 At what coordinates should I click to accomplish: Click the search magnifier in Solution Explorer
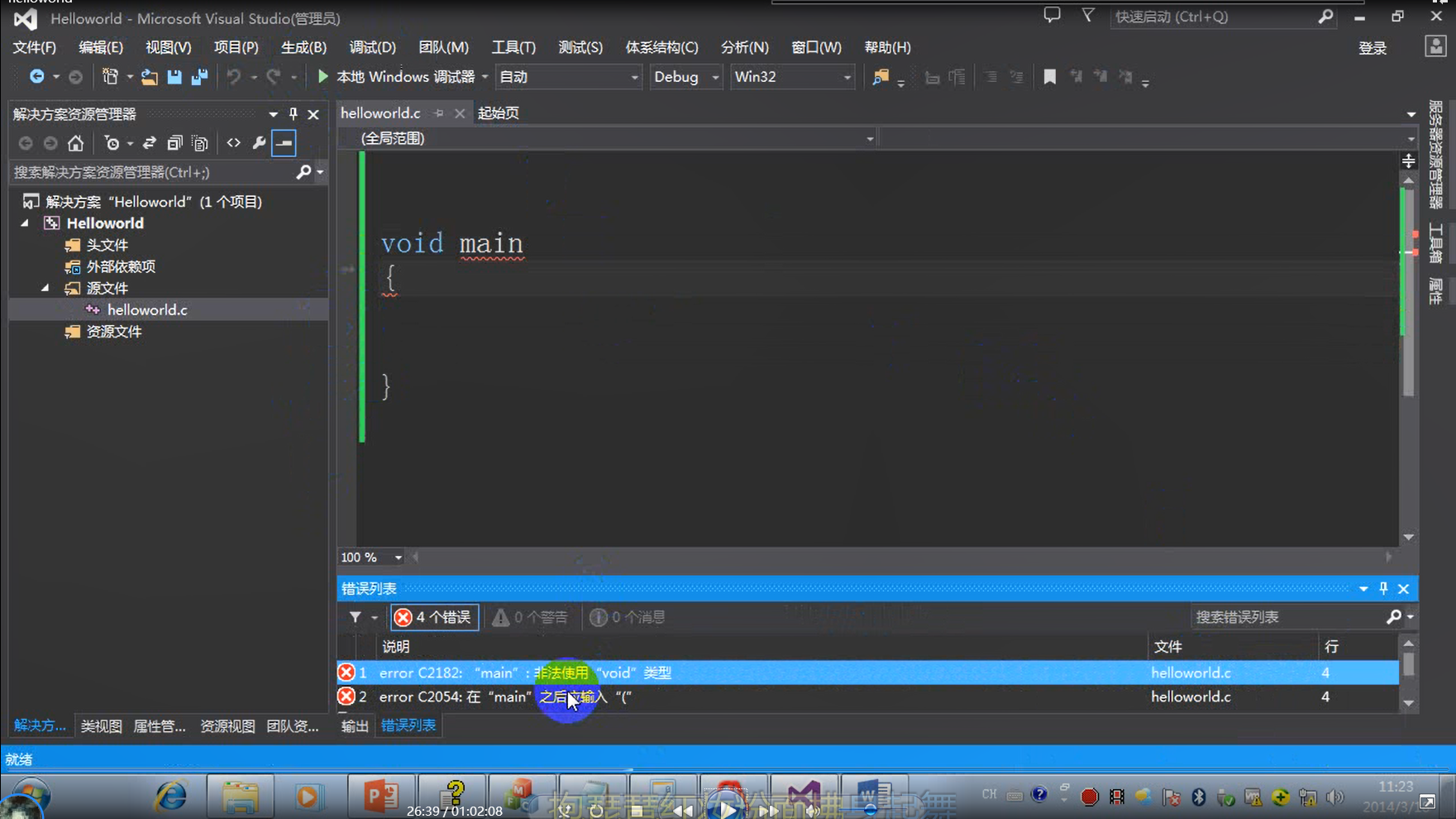303,172
